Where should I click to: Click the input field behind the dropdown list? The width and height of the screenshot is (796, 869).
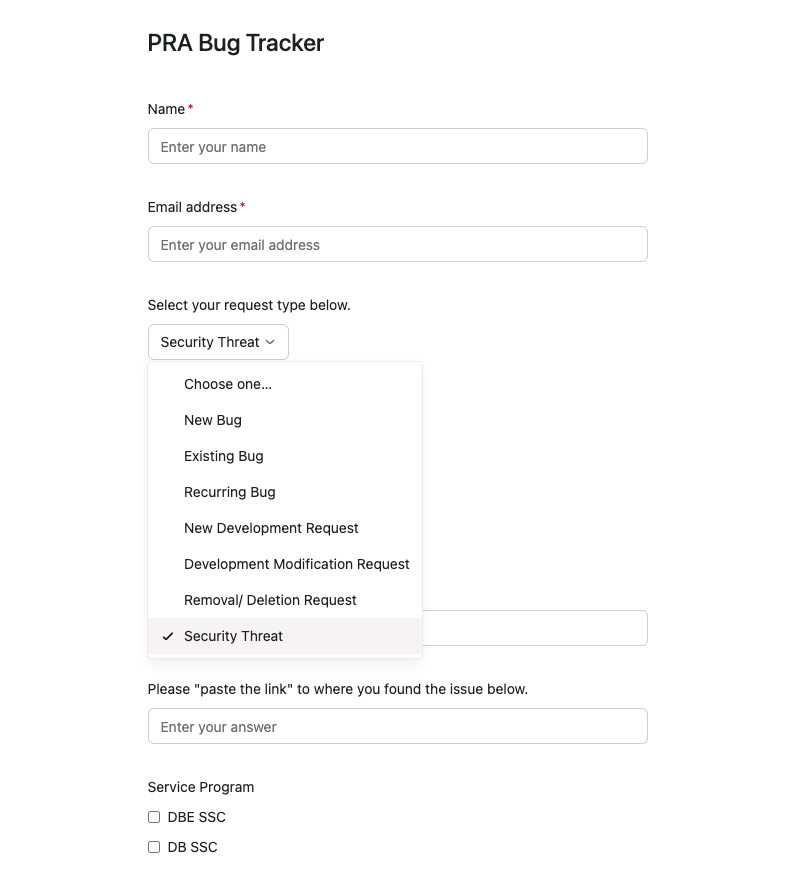(535, 628)
